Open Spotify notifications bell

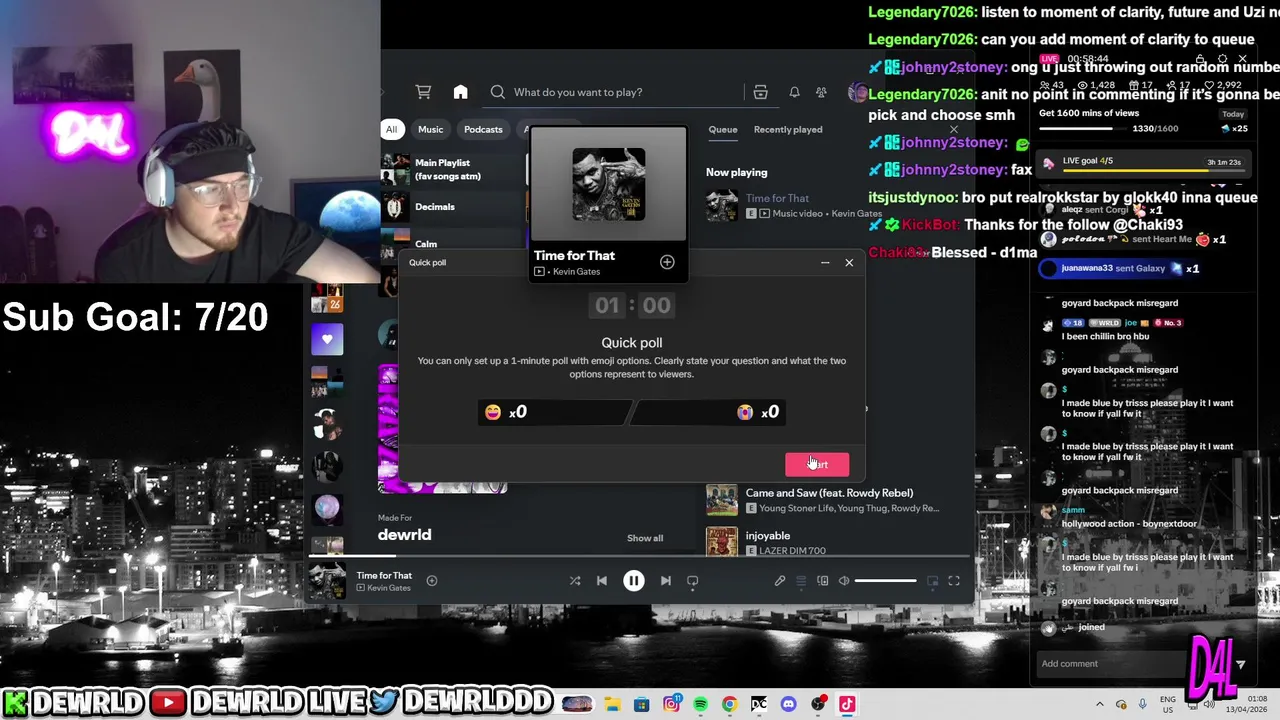[794, 92]
